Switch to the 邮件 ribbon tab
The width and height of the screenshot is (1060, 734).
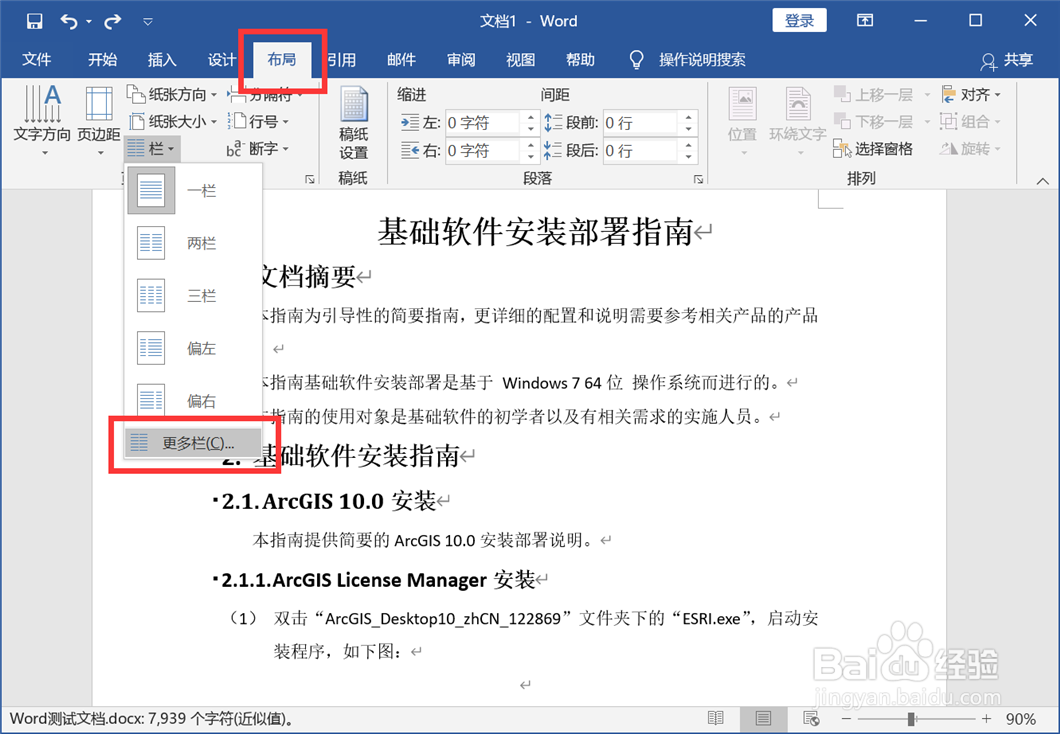coord(401,59)
